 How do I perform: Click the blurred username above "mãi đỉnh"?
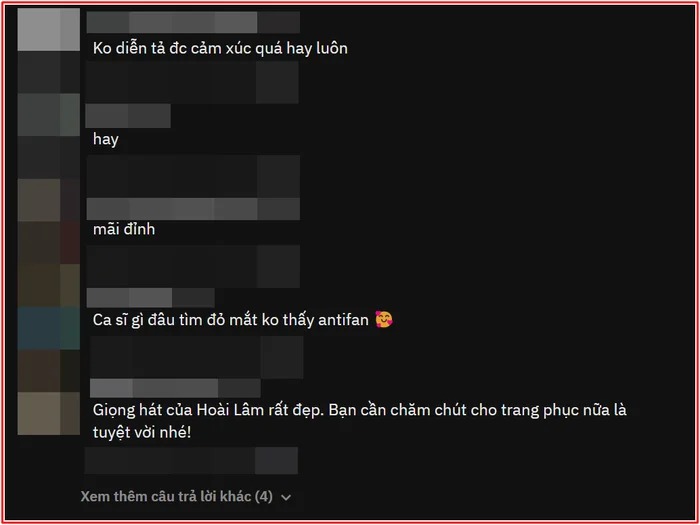tap(193, 209)
